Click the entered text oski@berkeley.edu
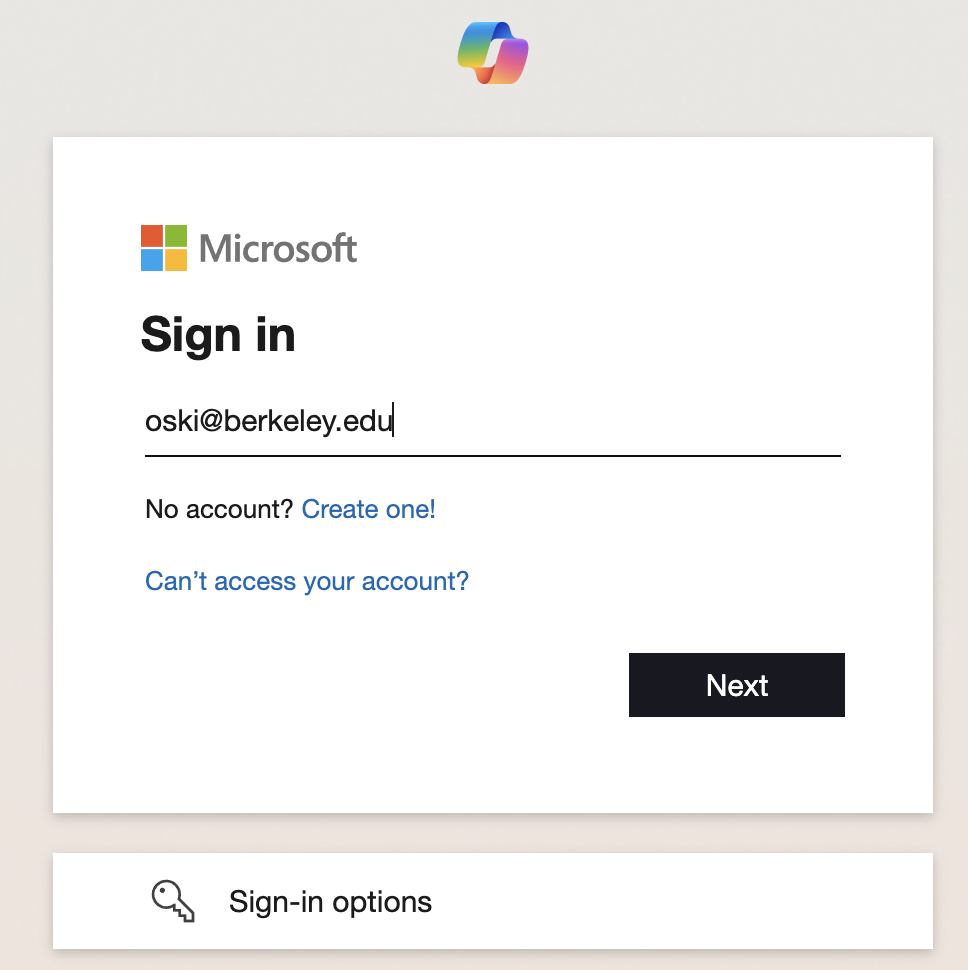The width and height of the screenshot is (968, 970). point(268,421)
